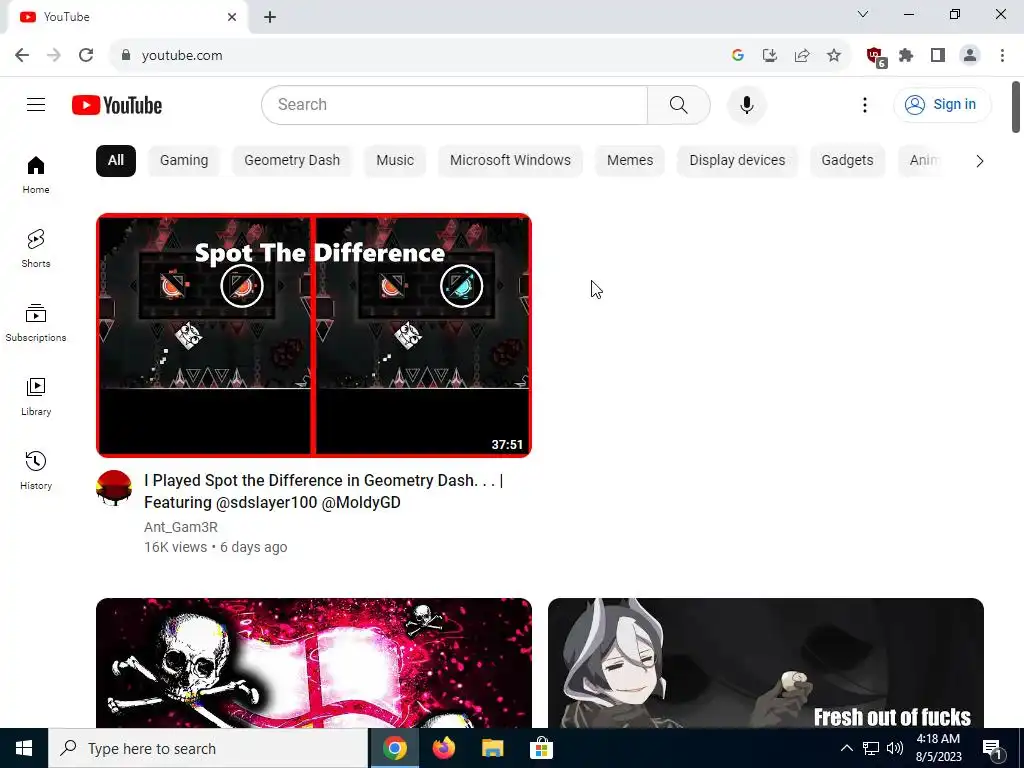Click the taskbar search box
The height and width of the screenshot is (768, 1024).
[208, 748]
